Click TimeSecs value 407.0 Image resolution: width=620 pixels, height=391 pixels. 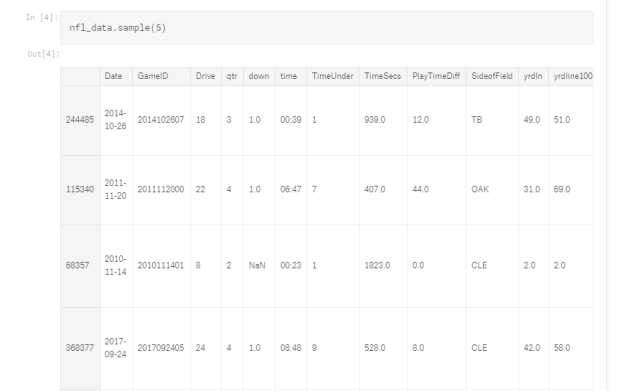point(375,189)
